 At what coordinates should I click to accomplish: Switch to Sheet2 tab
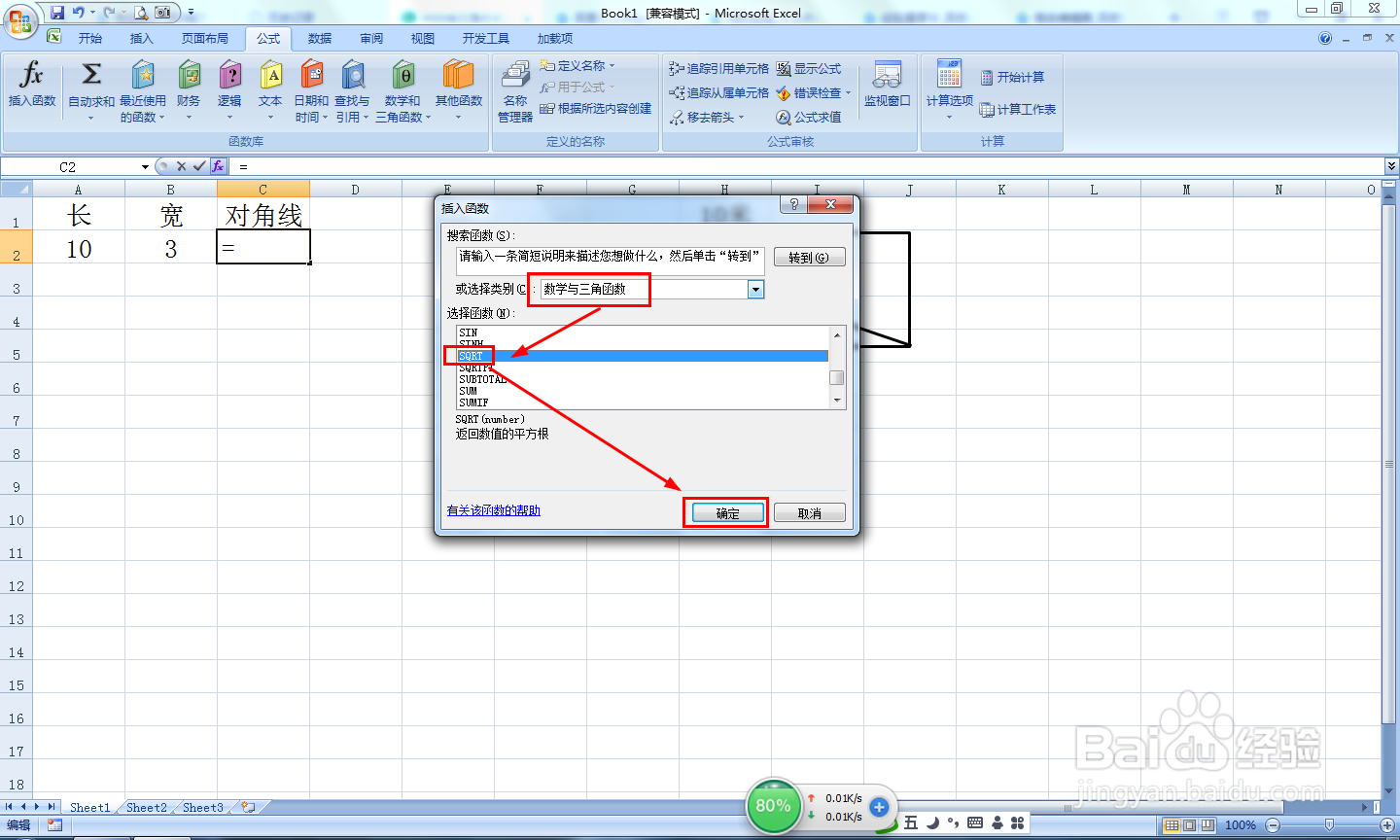tap(147, 807)
